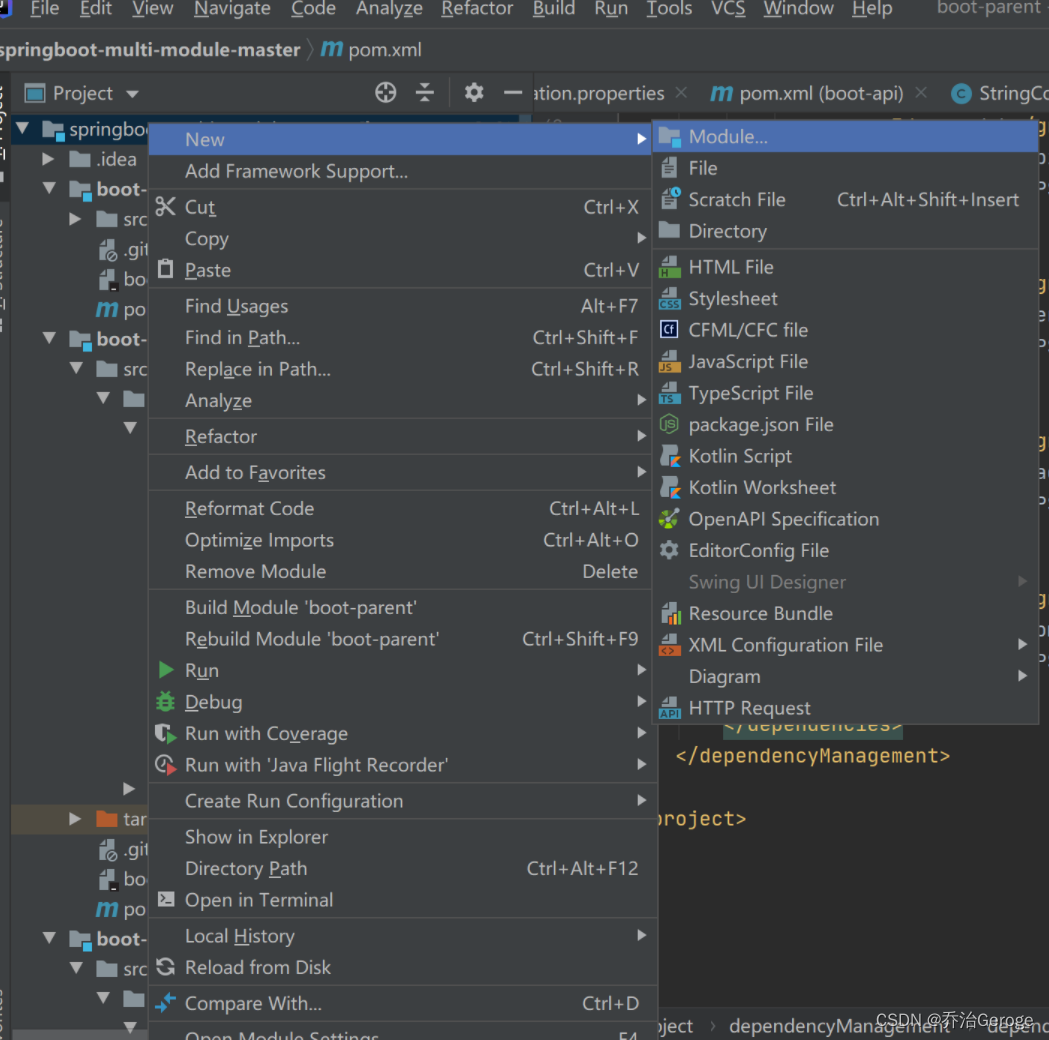Viewport: 1049px width, 1040px height.
Task: Click the Paste clipboard icon
Action: click(x=165, y=269)
